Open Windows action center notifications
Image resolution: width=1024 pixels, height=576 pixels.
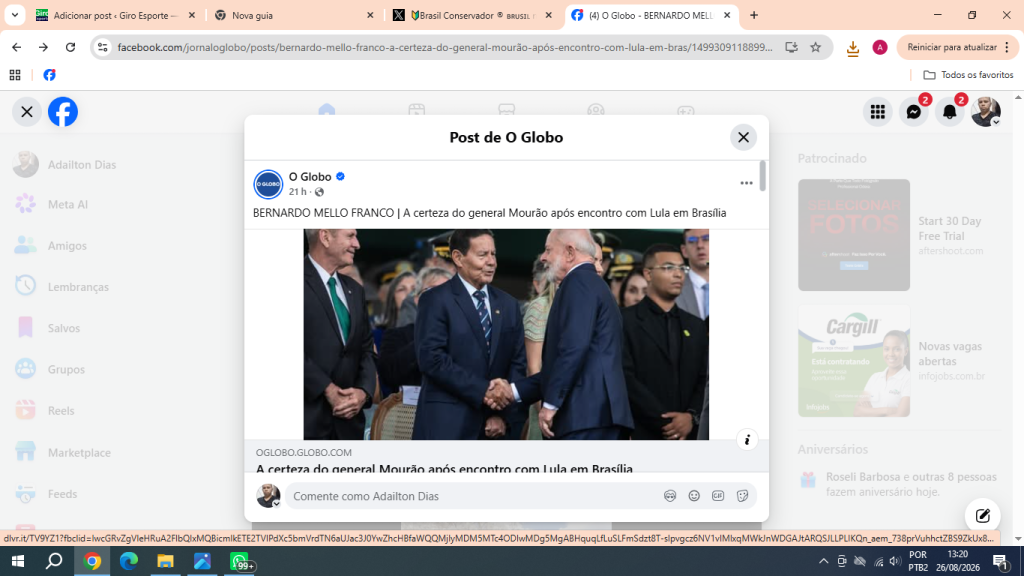click(x=1000, y=561)
